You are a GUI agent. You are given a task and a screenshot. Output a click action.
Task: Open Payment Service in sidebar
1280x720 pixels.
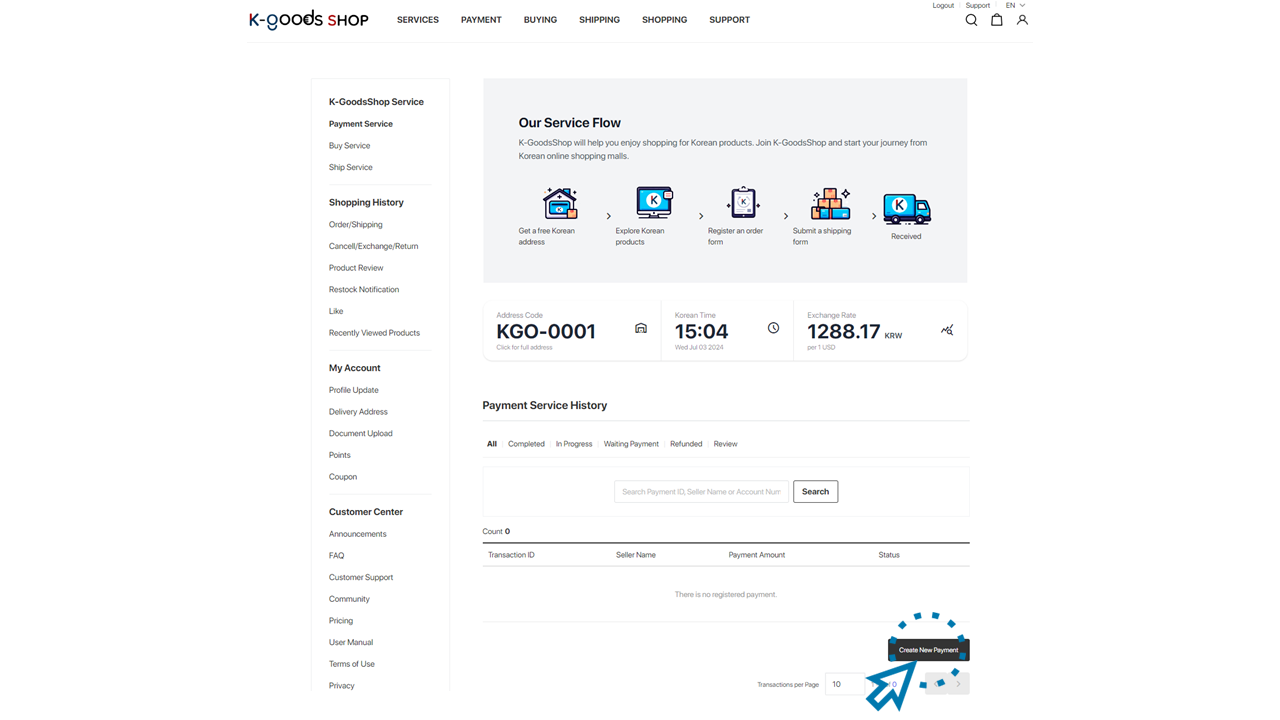click(x=361, y=124)
